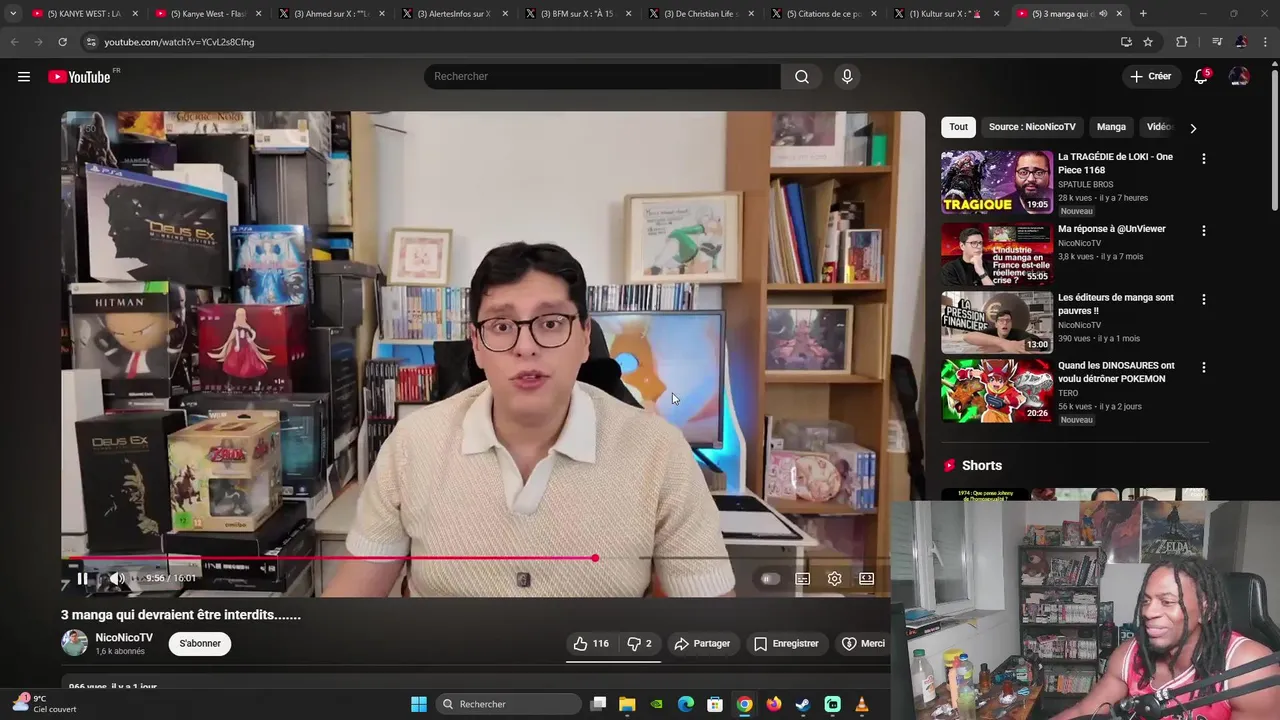View site information icon in address bar
This screenshot has height=720, width=1280.
click(91, 42)
